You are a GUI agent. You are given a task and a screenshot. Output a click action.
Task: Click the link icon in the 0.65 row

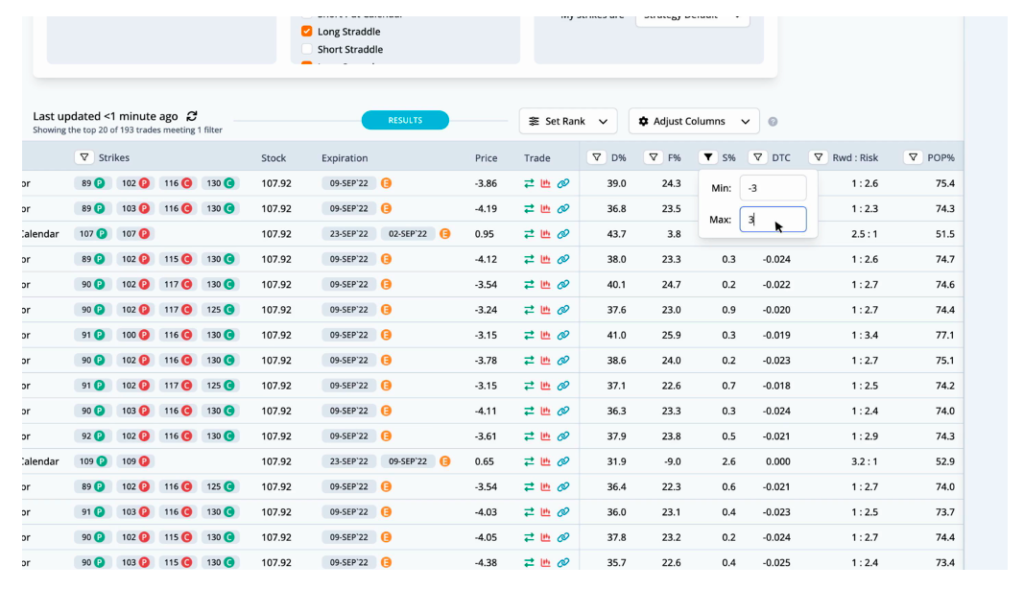[x=563, y=462]
